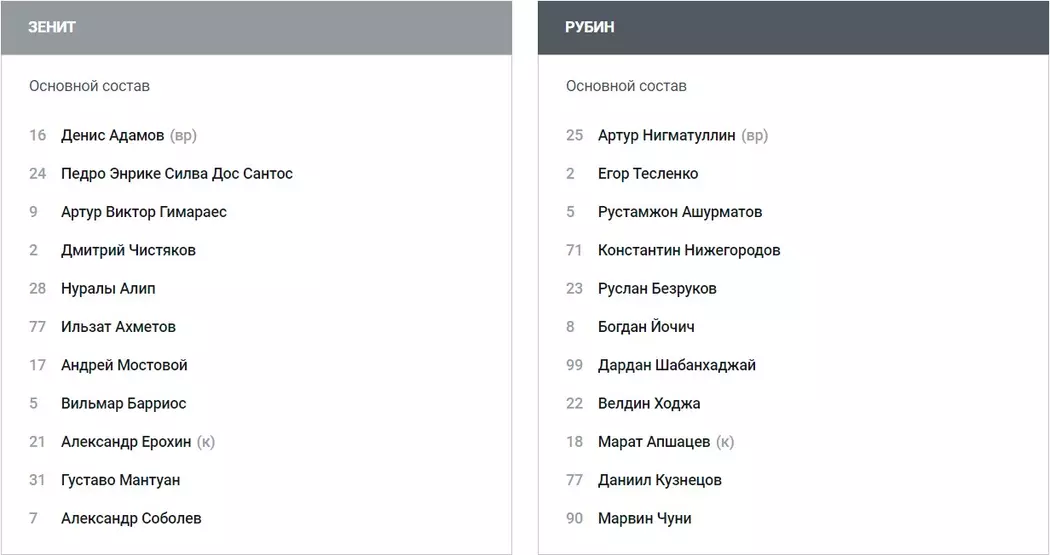This screenshot has width=1050, height=555.
Task: Open Рубин captain Марат Апшацев
Action: [x=654, y=442]
